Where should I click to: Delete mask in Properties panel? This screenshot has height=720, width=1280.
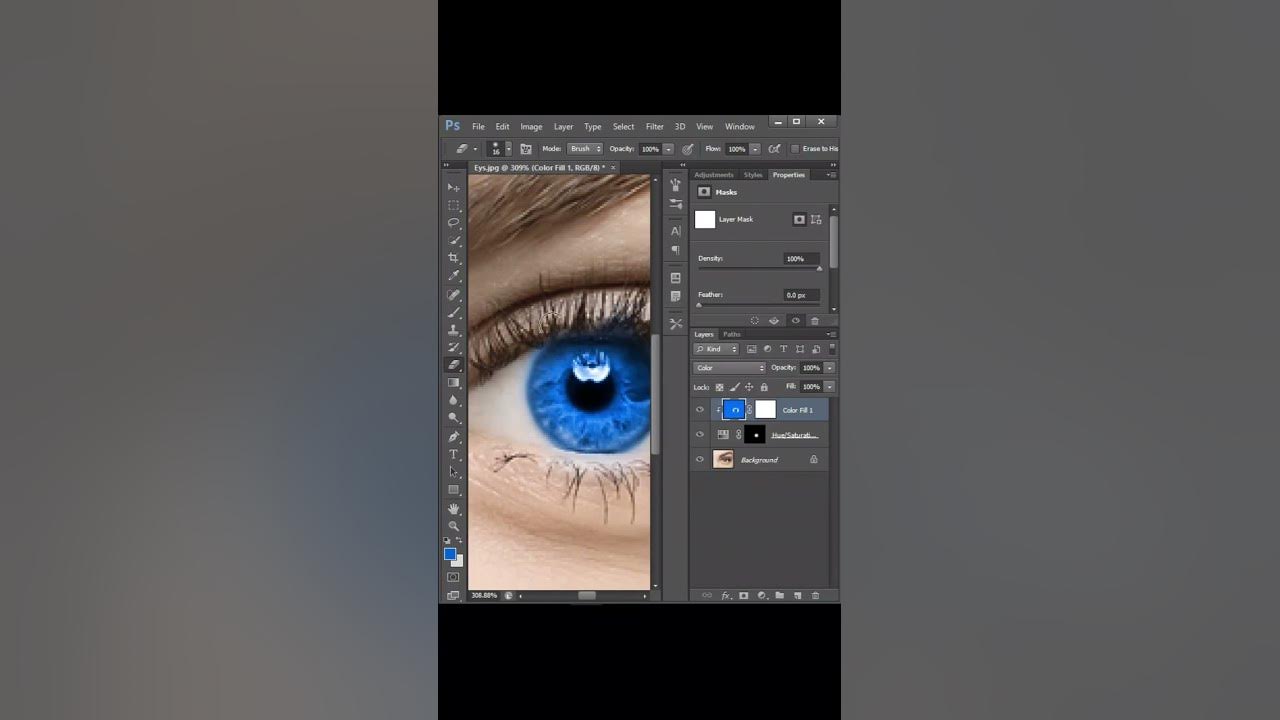click(814, 321)
